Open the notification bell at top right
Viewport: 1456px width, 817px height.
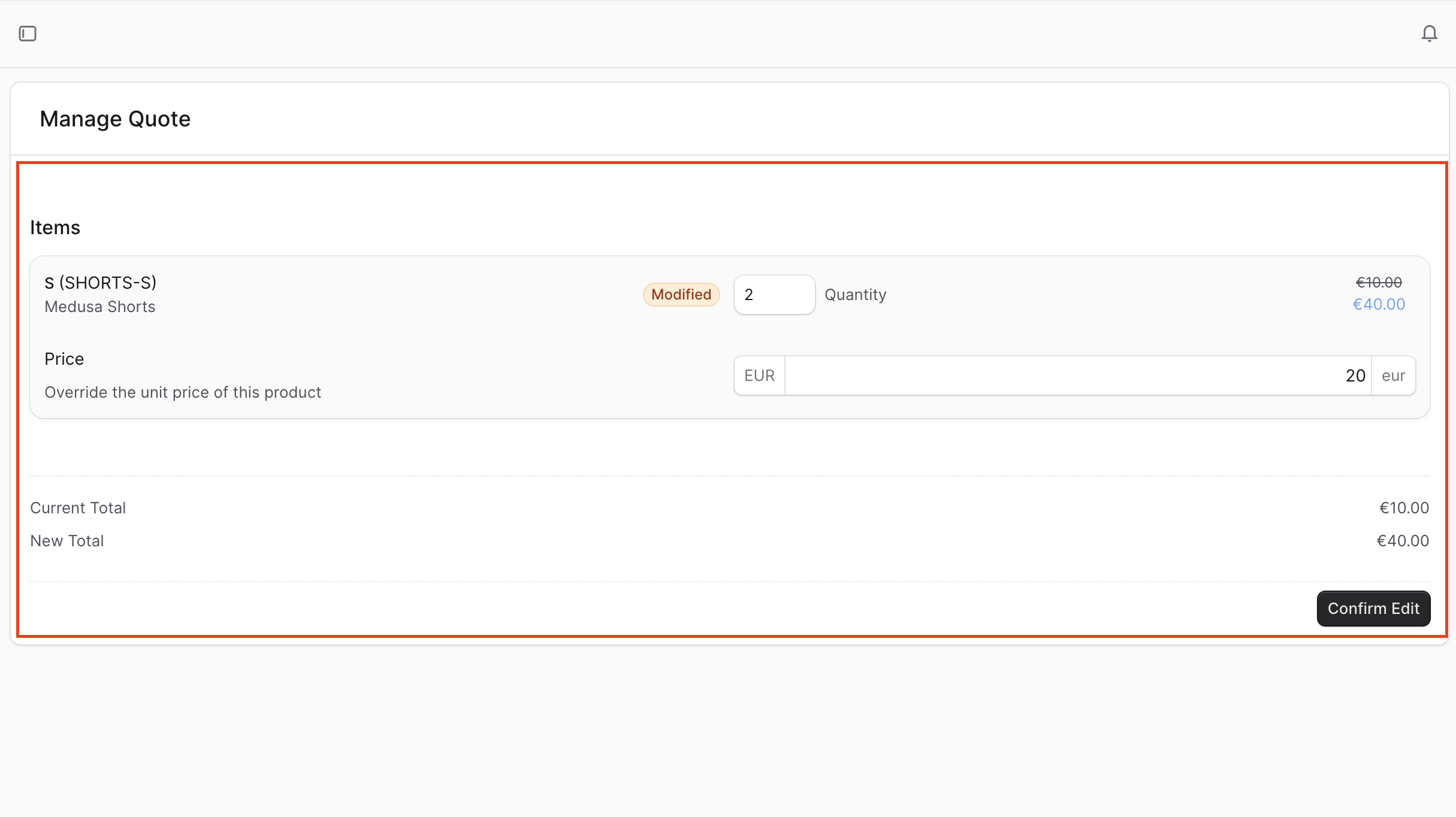coord(1430,34)
